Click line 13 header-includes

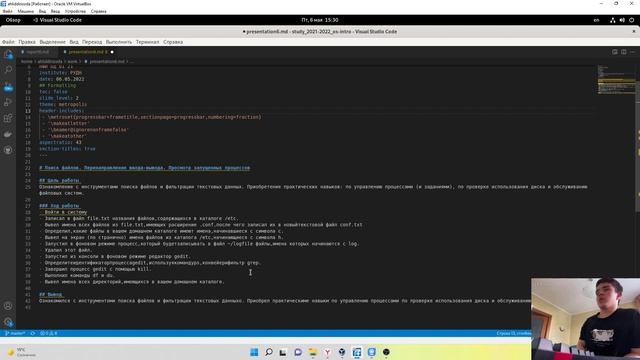pos(62,111)
